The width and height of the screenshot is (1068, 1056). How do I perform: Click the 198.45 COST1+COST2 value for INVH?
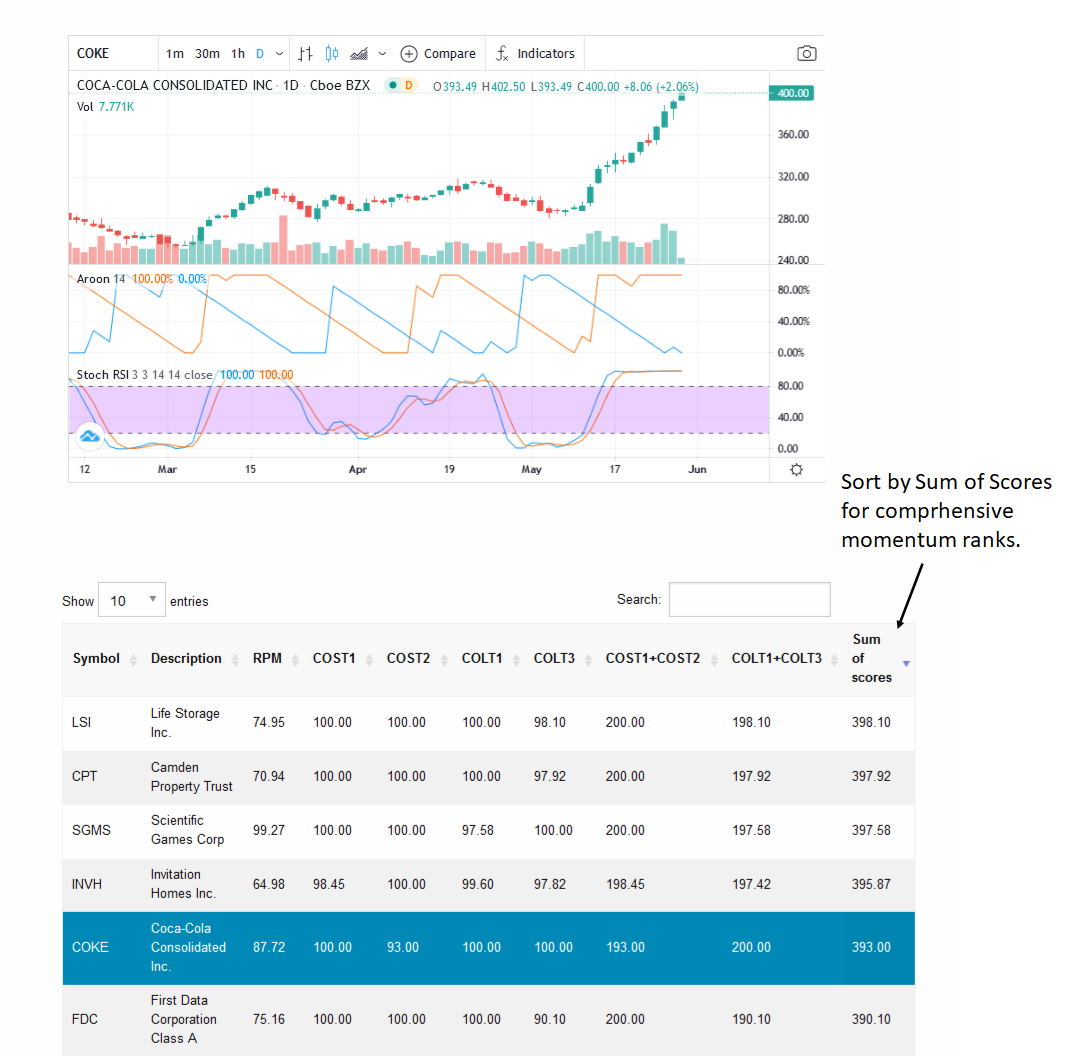coord(625,884)
